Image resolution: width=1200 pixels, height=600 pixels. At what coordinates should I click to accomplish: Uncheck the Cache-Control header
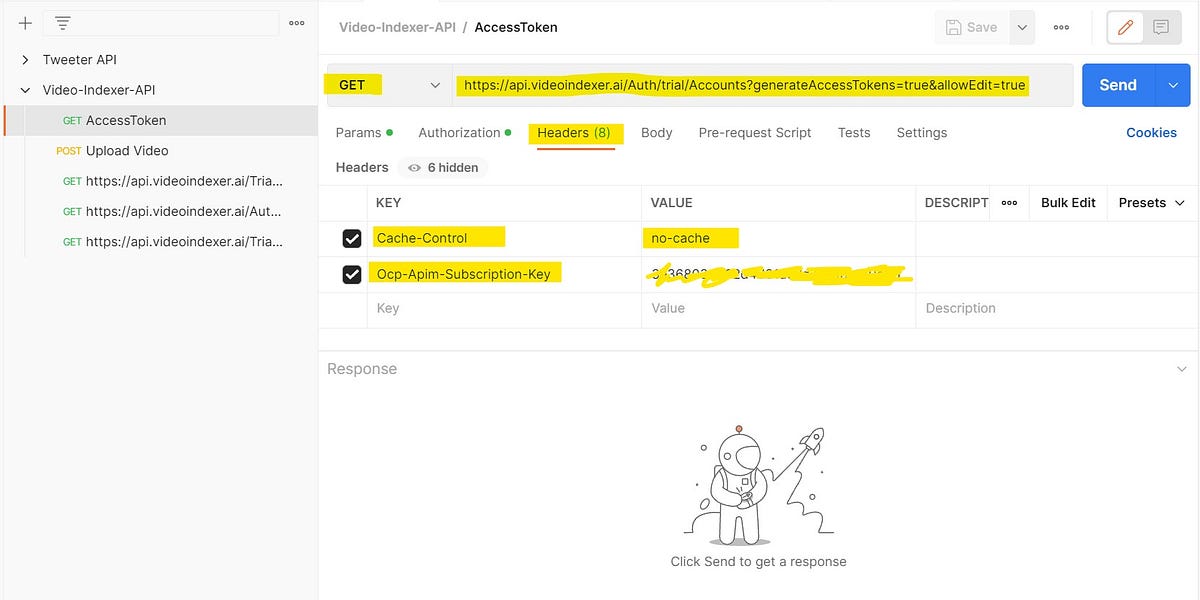352,238
